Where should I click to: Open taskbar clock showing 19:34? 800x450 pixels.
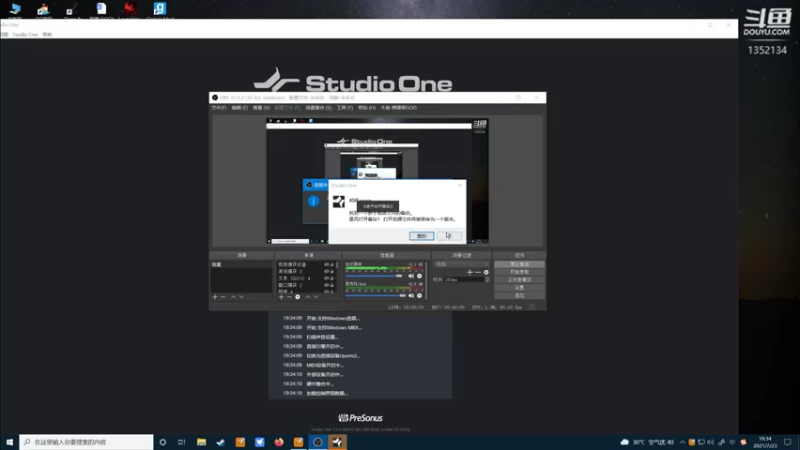click(x=765, y=442)
